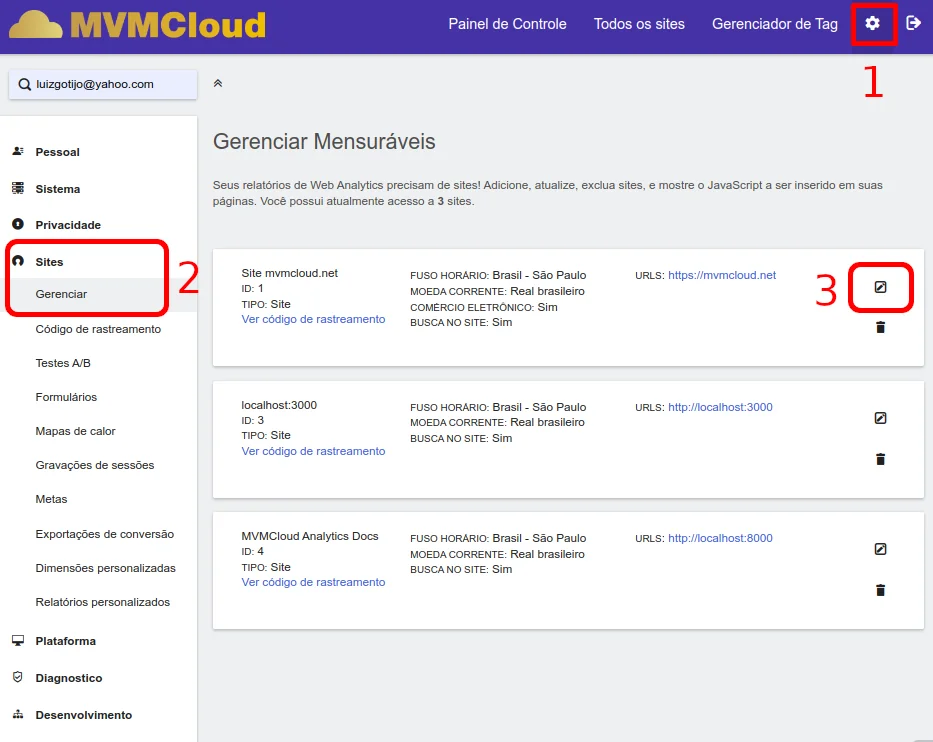Edit the MVMCloud Analytics Docs site
The width and height of the screenshot is (933, 742).
pyautogui.click(x=880, y=549)
